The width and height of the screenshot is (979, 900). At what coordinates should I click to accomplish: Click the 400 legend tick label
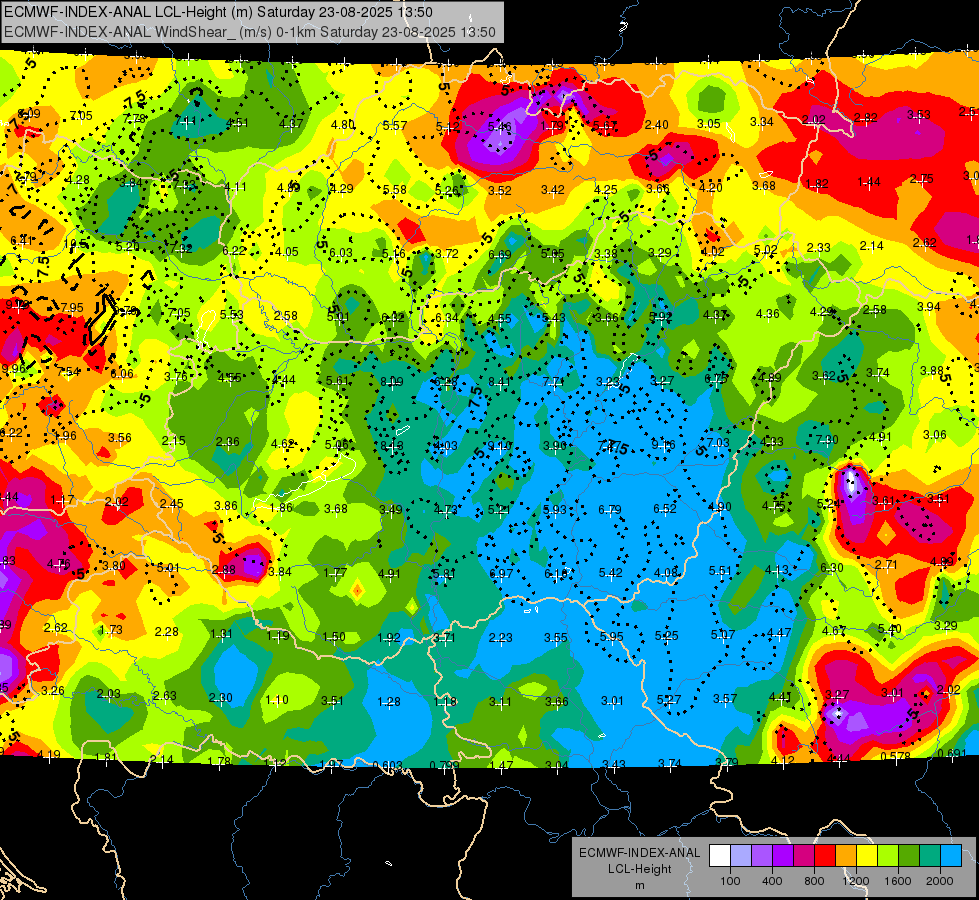click(x=772, y=881)
